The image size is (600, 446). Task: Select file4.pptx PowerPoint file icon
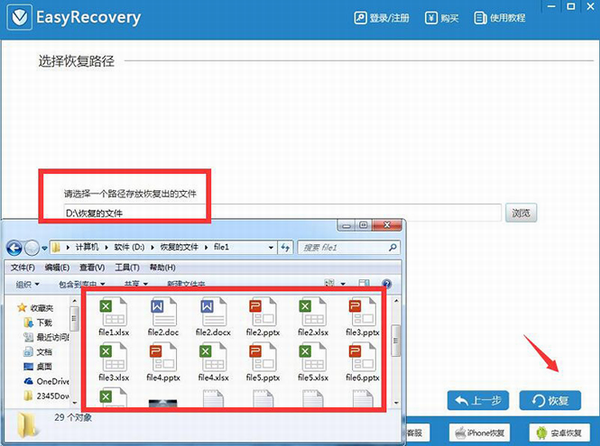(163, 362)
